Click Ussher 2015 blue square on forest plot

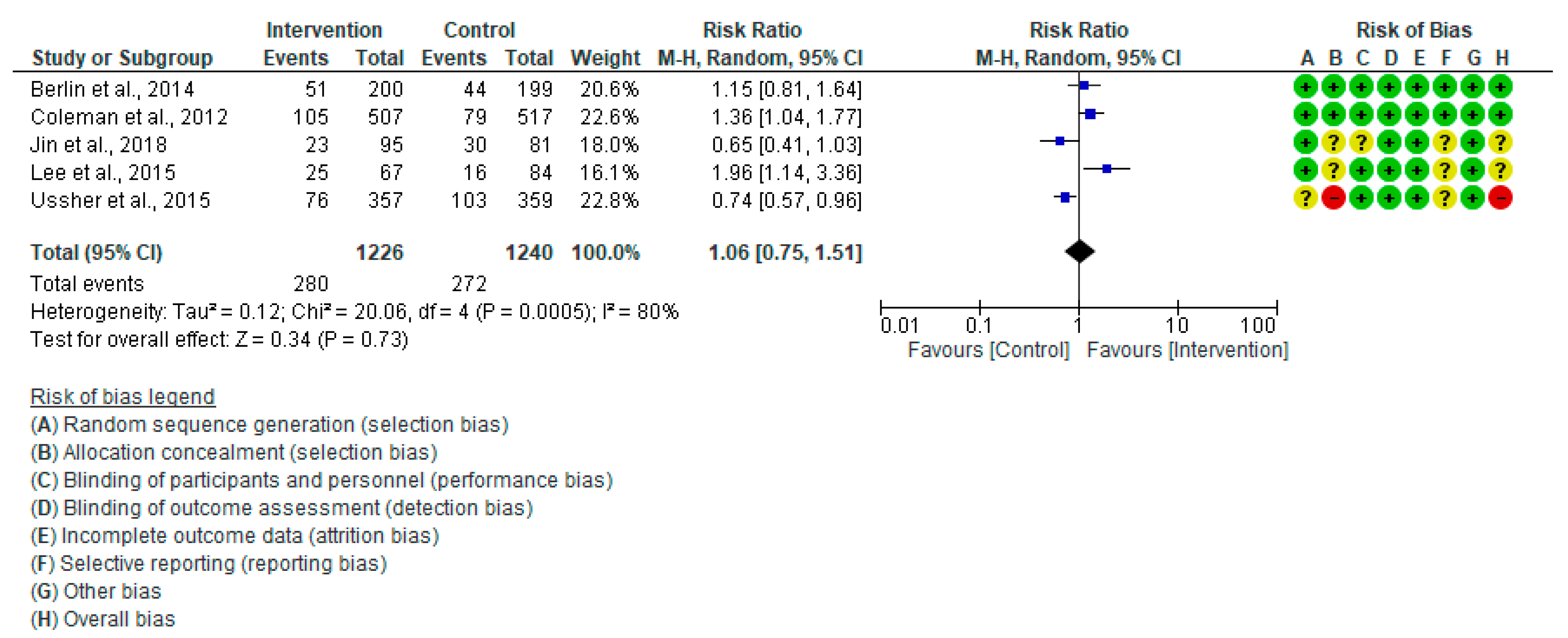(1064, 197)
